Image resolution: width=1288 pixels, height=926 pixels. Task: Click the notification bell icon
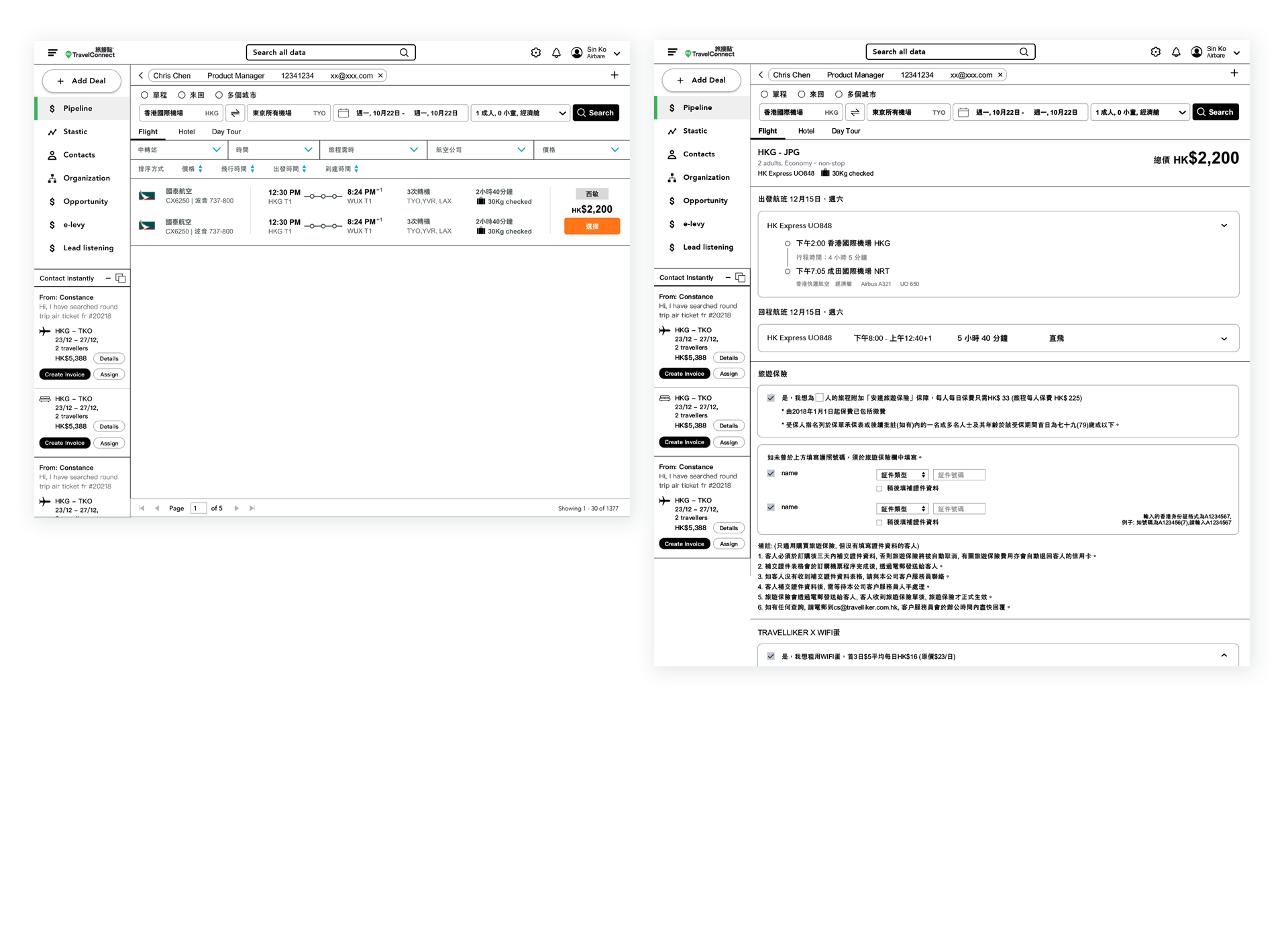click(x=1176, y=53)
